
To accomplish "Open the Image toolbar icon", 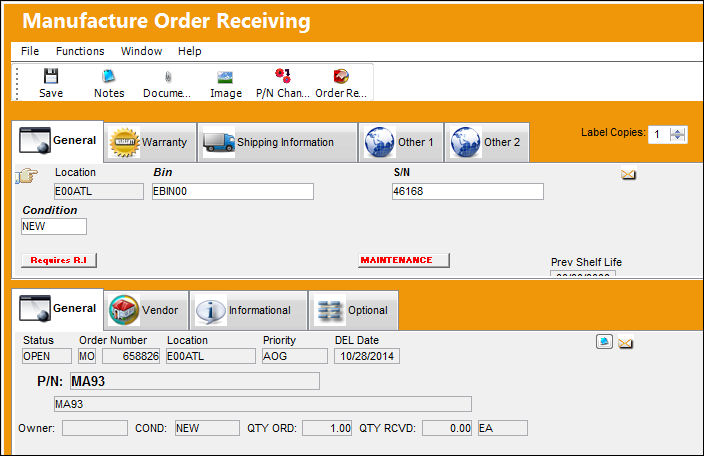I will [x=225, y=77].
